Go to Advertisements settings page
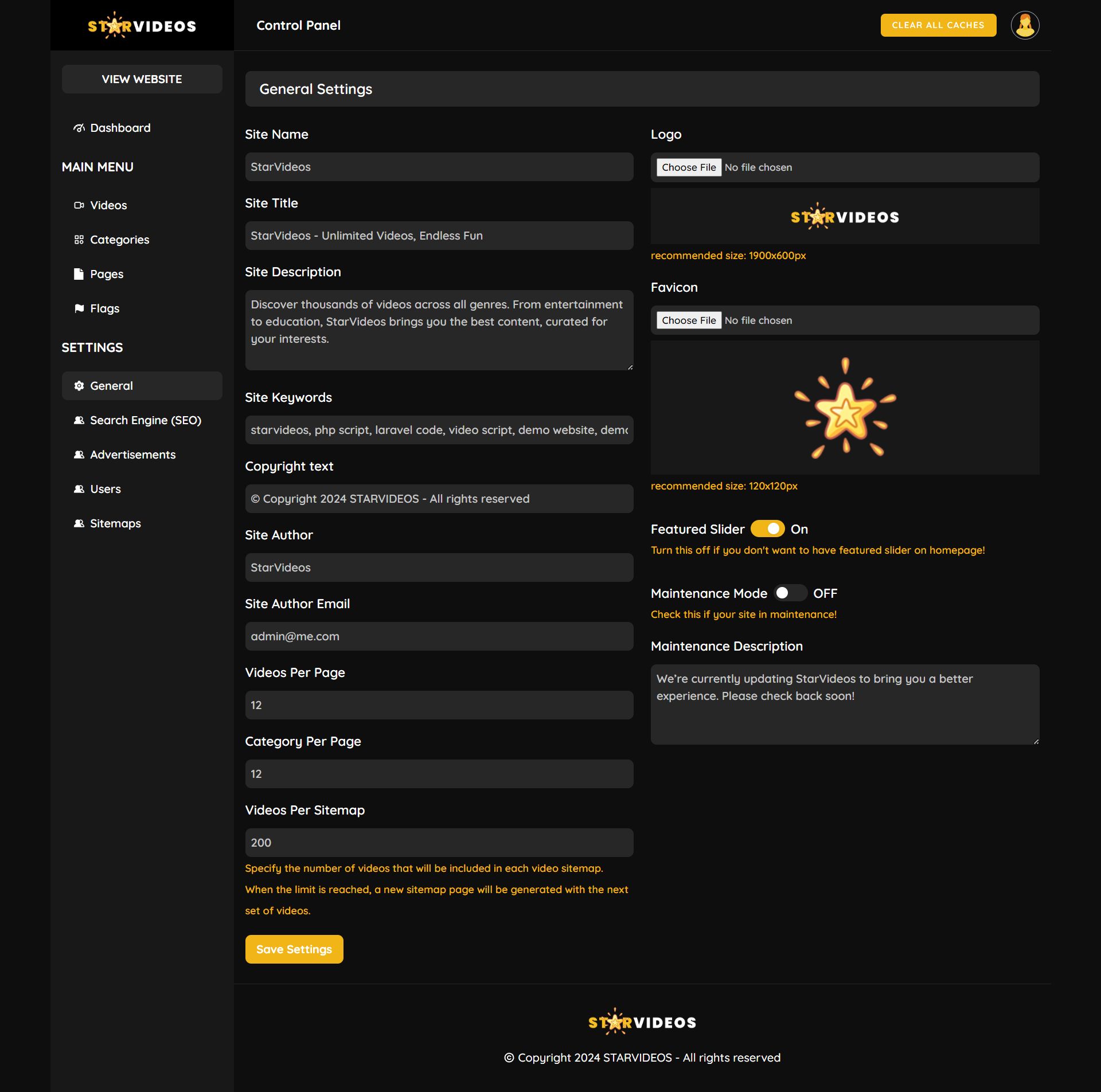The height and width of the screenshot is (1092, 1101). pyautogui.click(x=132, y=455)
